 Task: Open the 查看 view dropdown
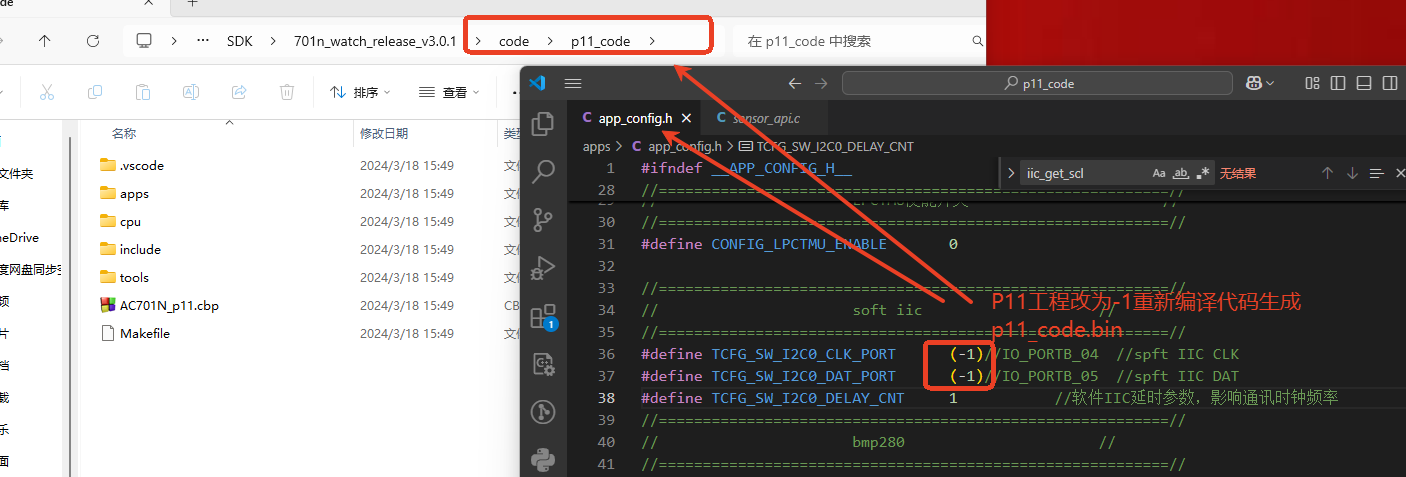point(449,92)
